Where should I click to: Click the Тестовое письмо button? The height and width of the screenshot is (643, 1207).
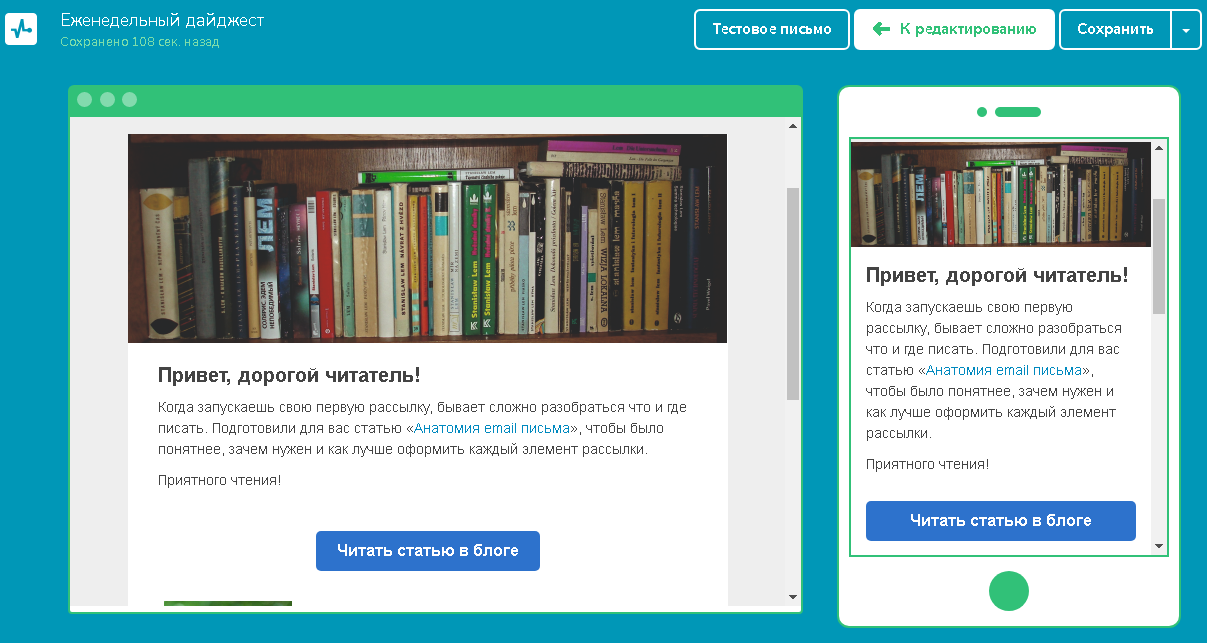(771, 29)
